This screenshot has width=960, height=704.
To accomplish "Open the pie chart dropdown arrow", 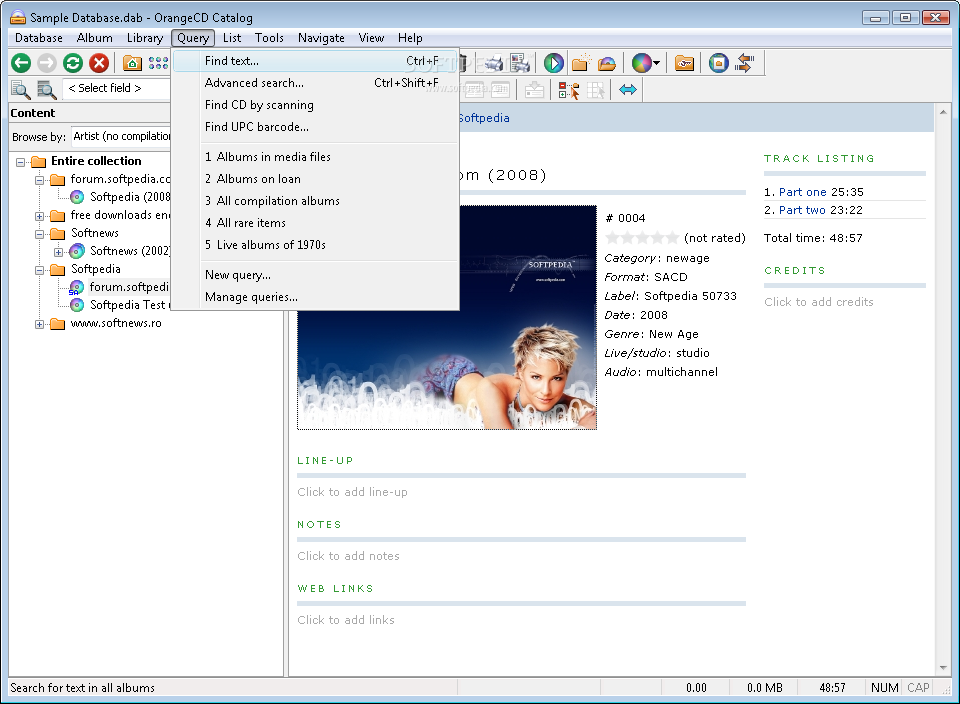I will [656, 63].
